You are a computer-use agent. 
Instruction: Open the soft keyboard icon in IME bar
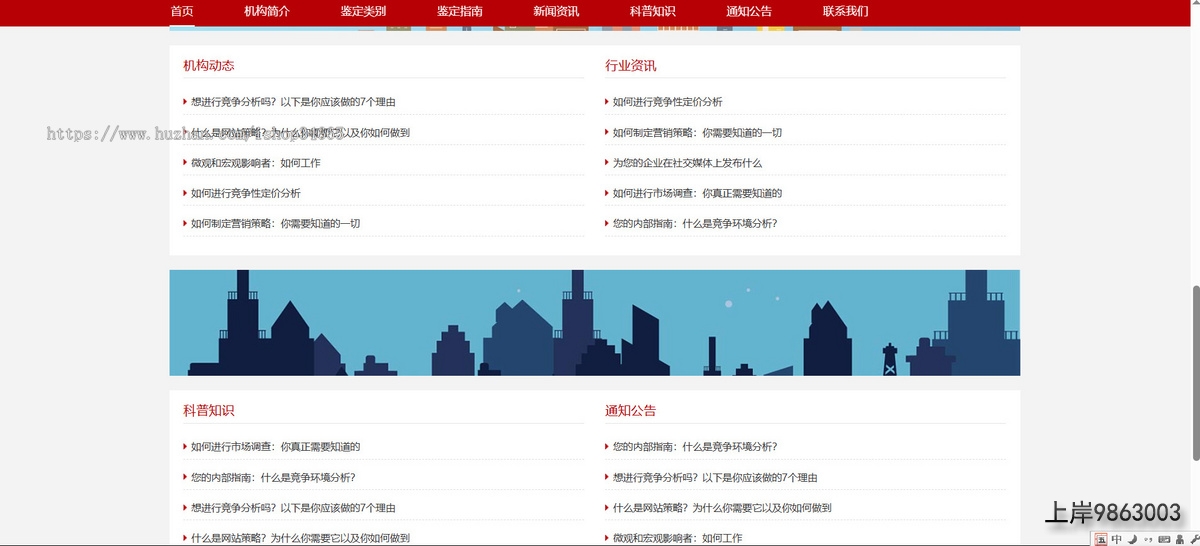[x=1164, y=539]
